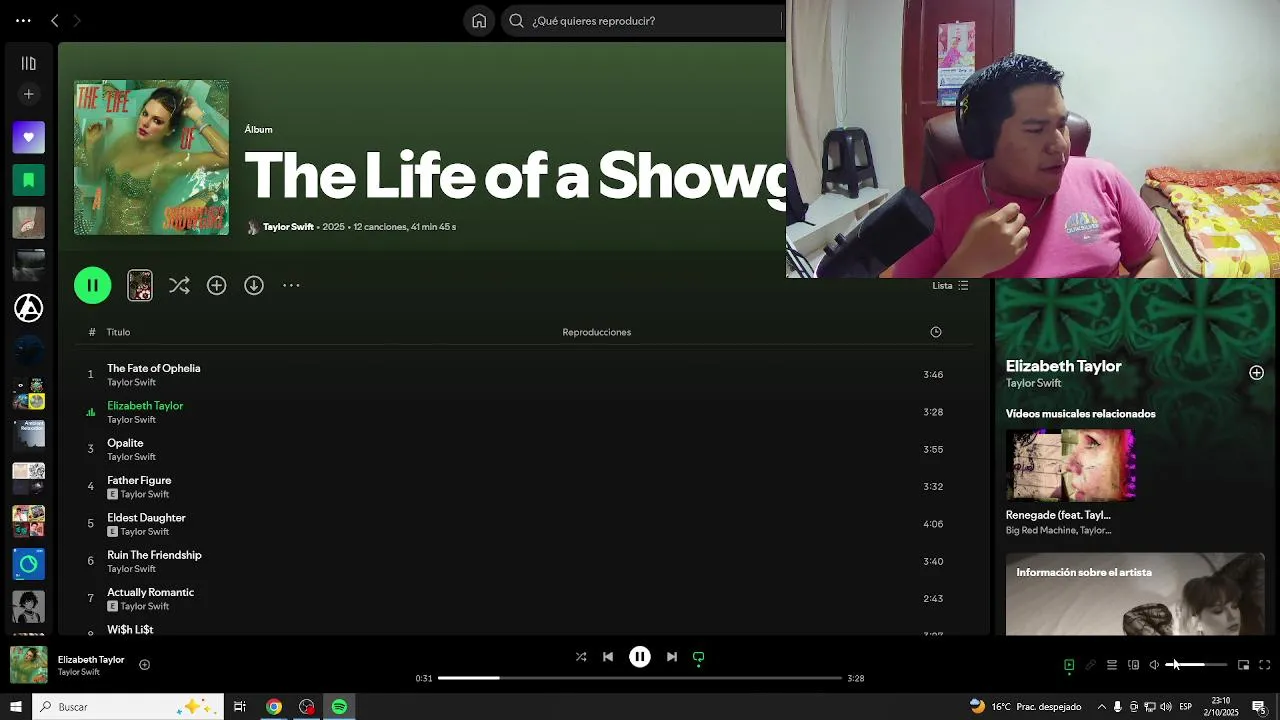The width and height of the screenshot is (1280, 720).
Task: Adjust the Spotify volume slider
Action: 1197,665
